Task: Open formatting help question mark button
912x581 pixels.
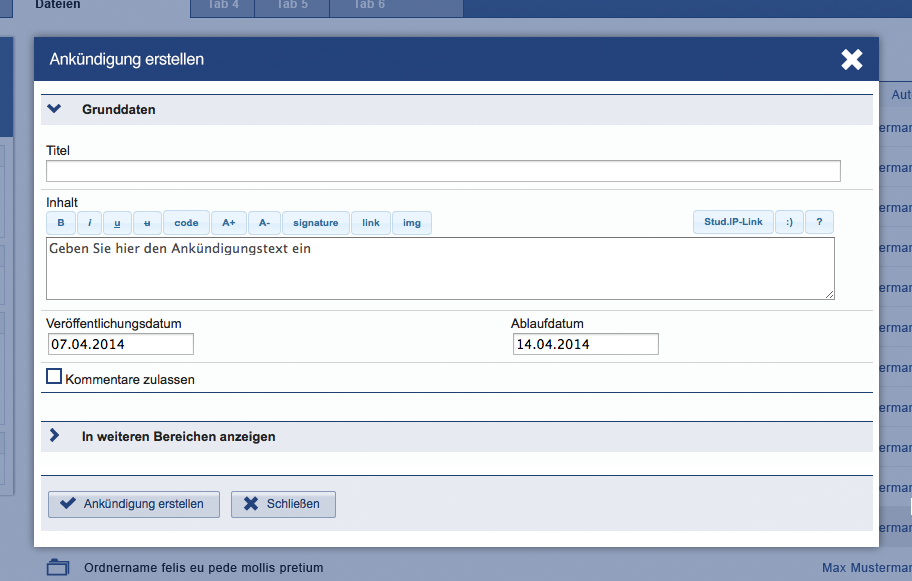Action: coord(819,222)
